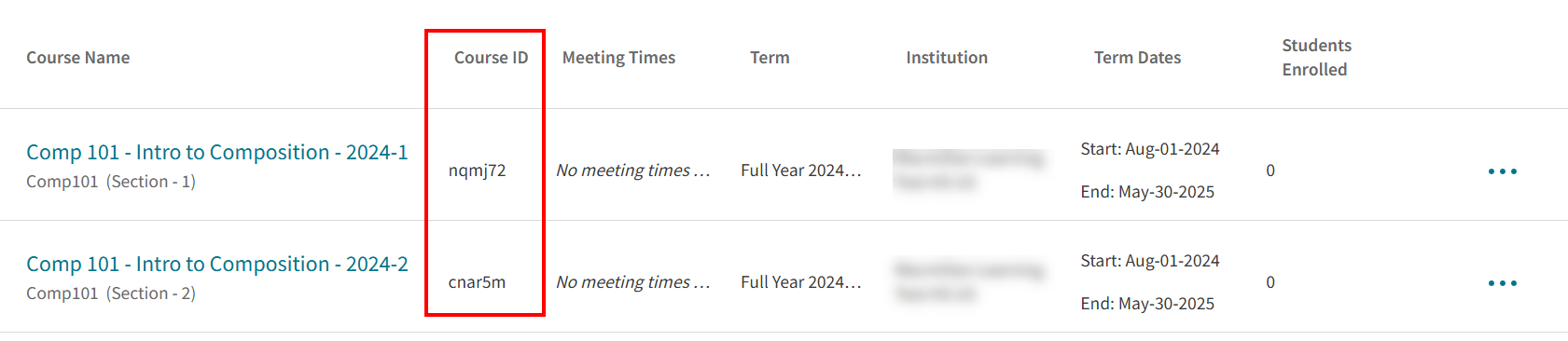Image resolution: width=1568 pixels, height=341 pixels.
Task: Click the enrolled count 0 for Section 1
Action: point(1270,170)
